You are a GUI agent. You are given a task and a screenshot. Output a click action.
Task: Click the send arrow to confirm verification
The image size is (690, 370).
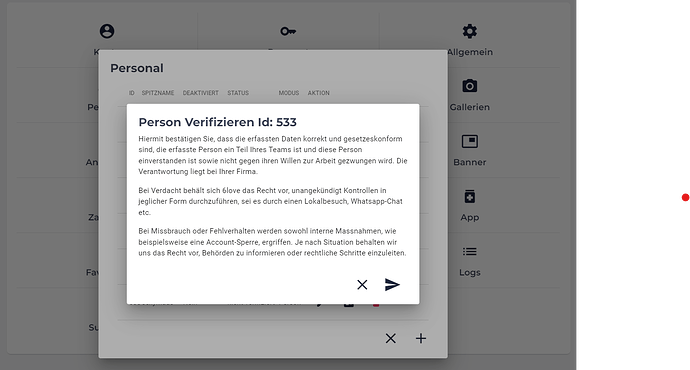click(392, 285)
